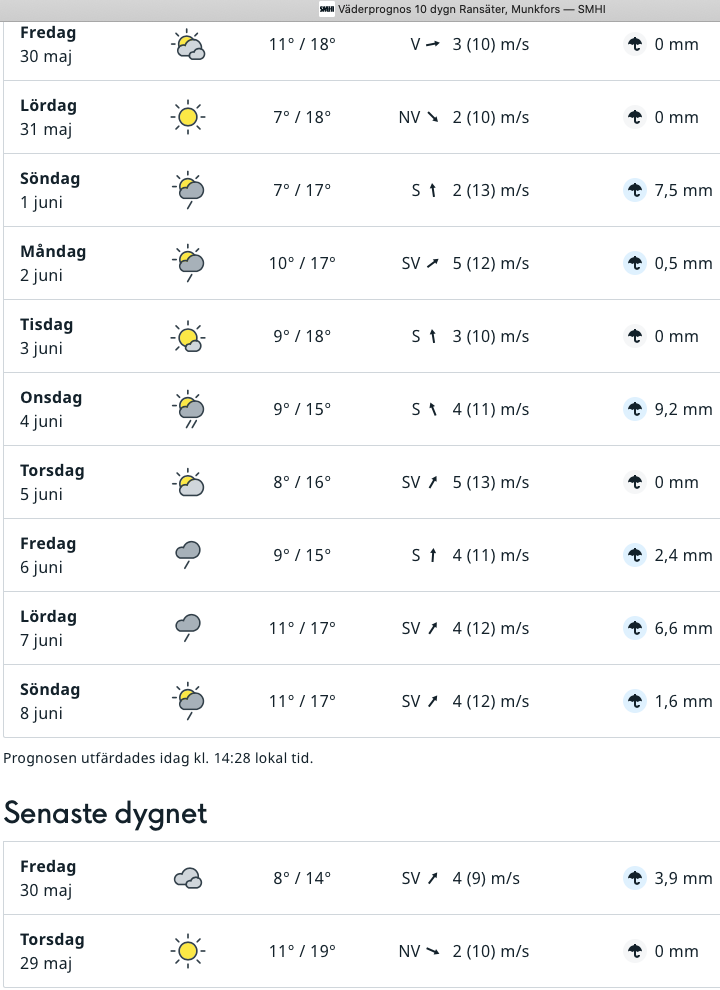Expand the Lördag 7 juni forecast row
Image resolution: width=720 pixels, height=990 pixels.
tap(361, 628)
